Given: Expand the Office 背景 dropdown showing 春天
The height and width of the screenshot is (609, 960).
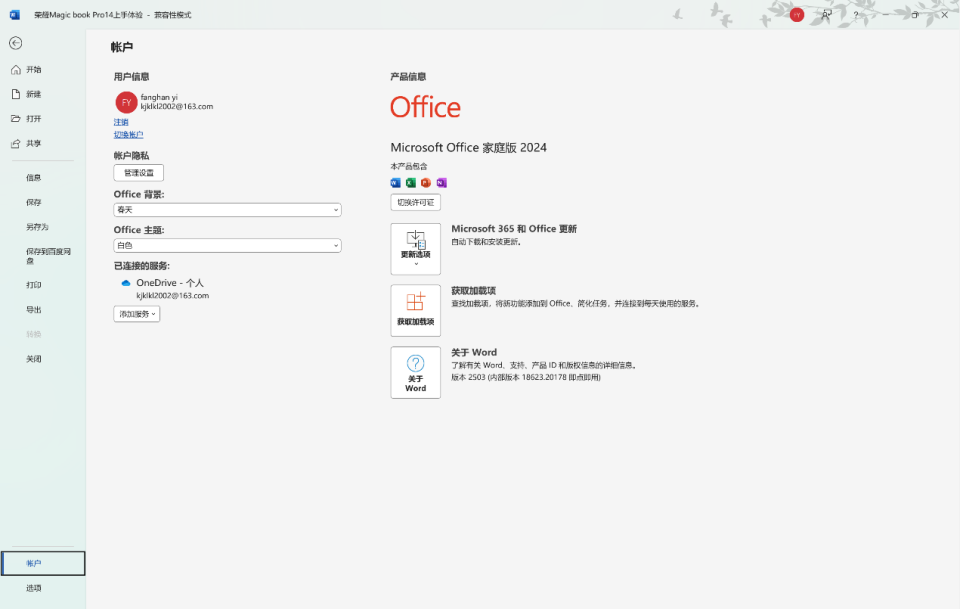Looking at the screenshot, I should [x=227, y=210].
